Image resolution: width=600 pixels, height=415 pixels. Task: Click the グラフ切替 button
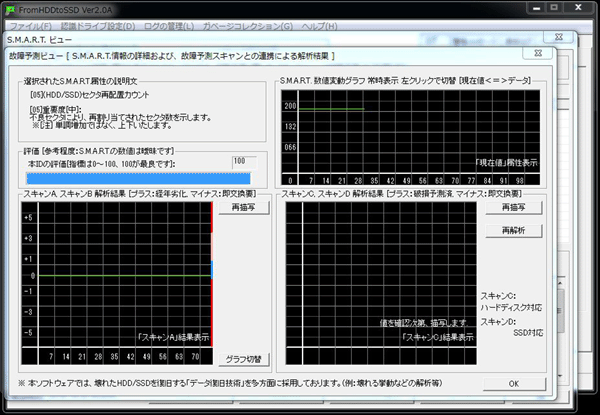click(x=244, y=360)
